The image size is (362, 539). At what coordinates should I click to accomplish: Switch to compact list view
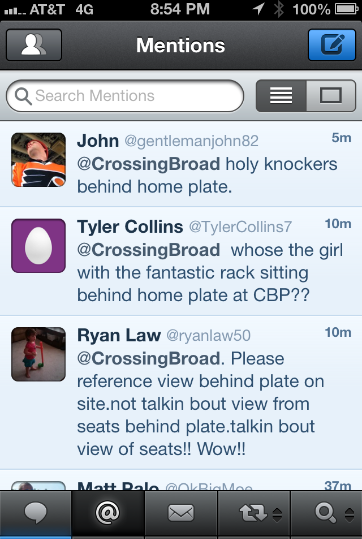click(281, 96)
